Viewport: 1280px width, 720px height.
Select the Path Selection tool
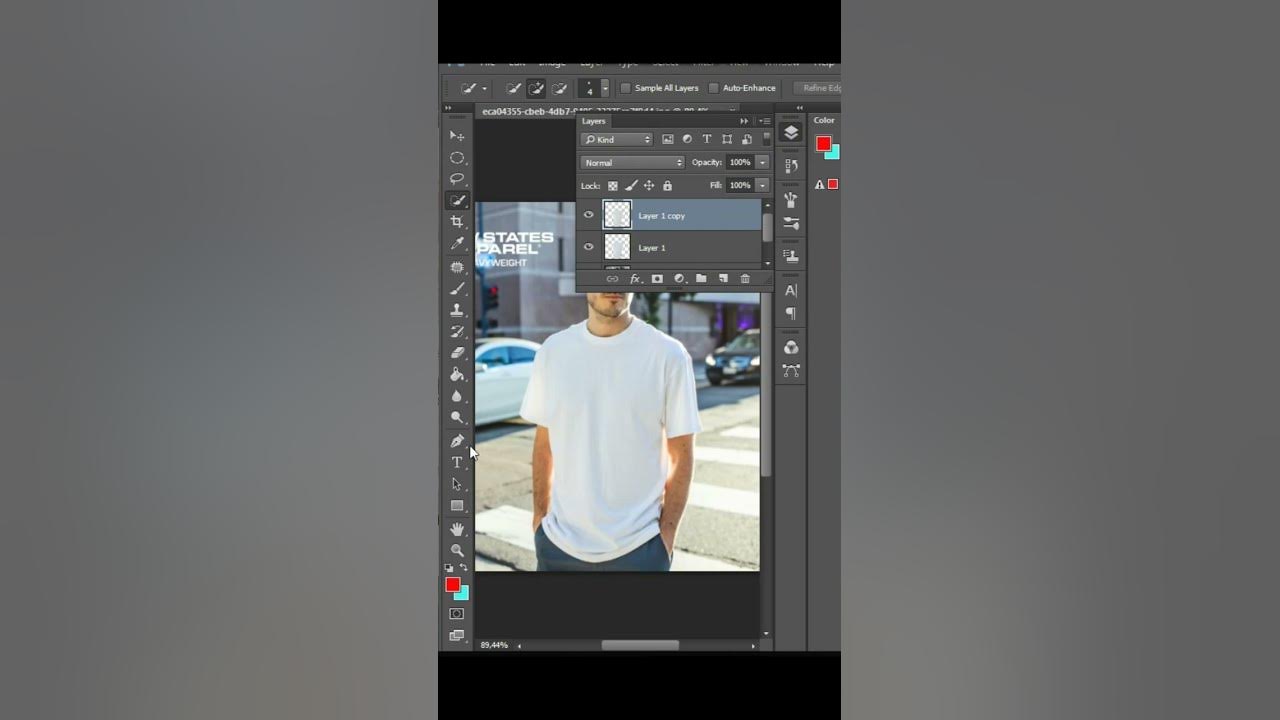457,484
